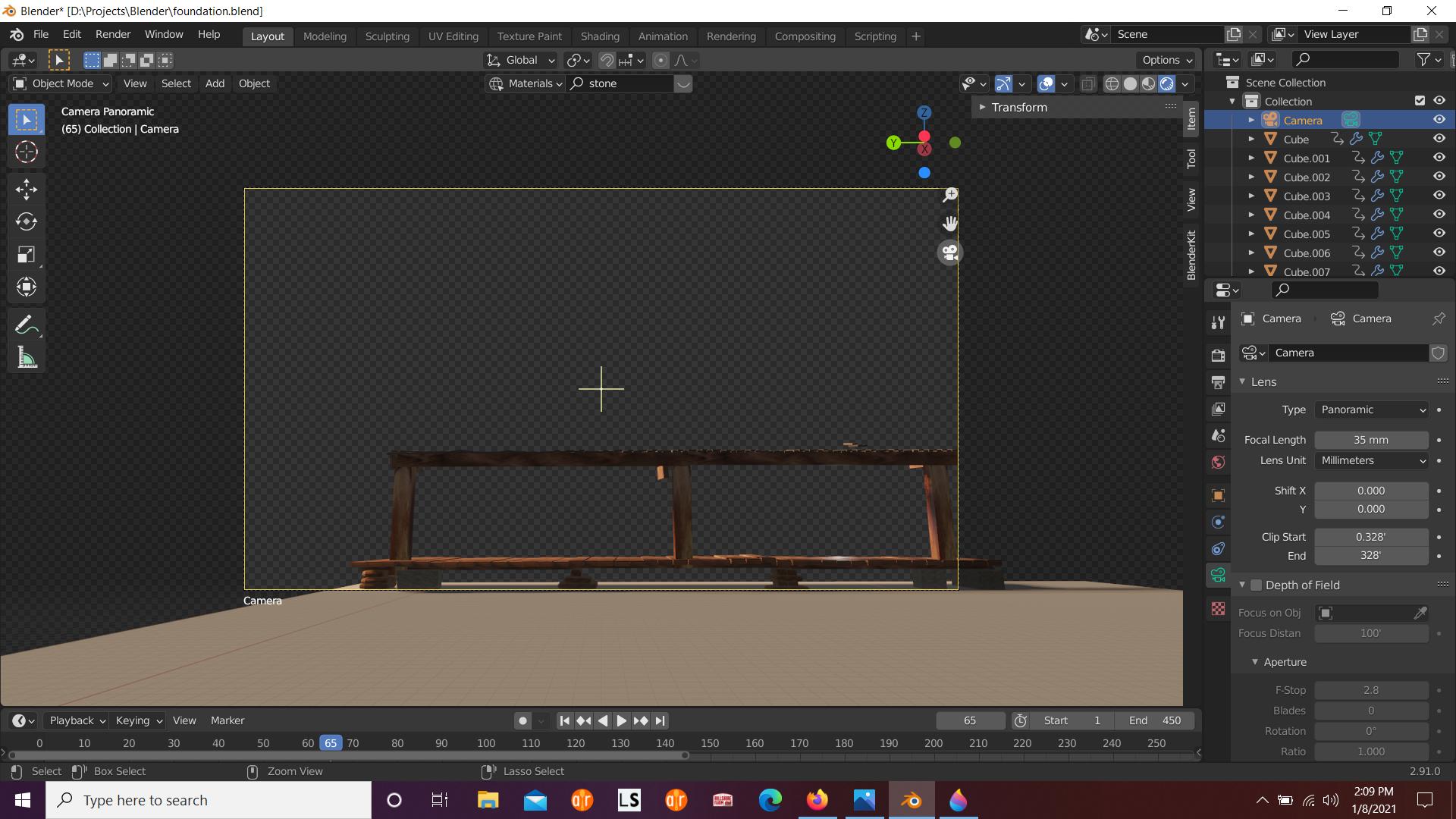Select the Transform tool

(27, 287)
